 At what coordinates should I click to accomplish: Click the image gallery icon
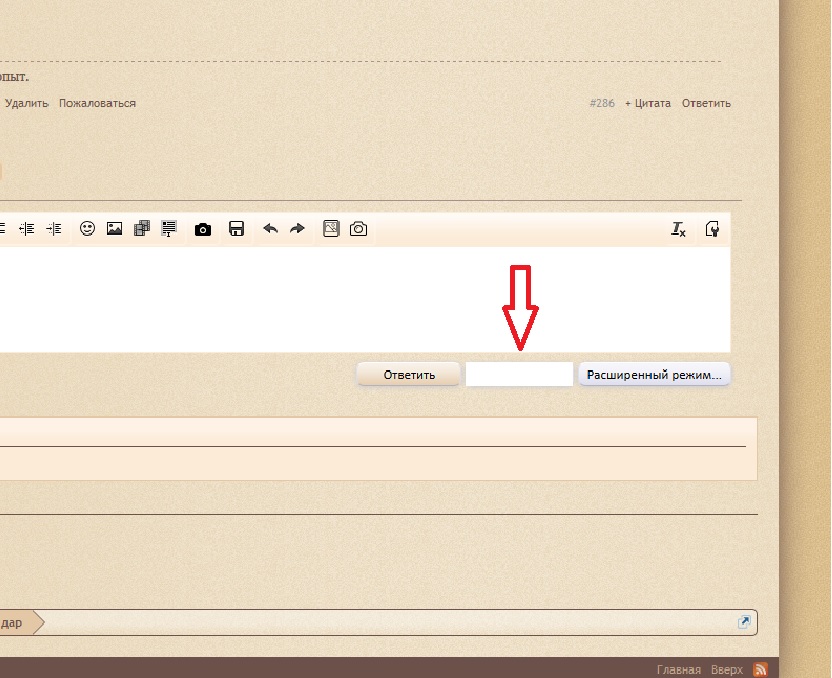point(331,229)
